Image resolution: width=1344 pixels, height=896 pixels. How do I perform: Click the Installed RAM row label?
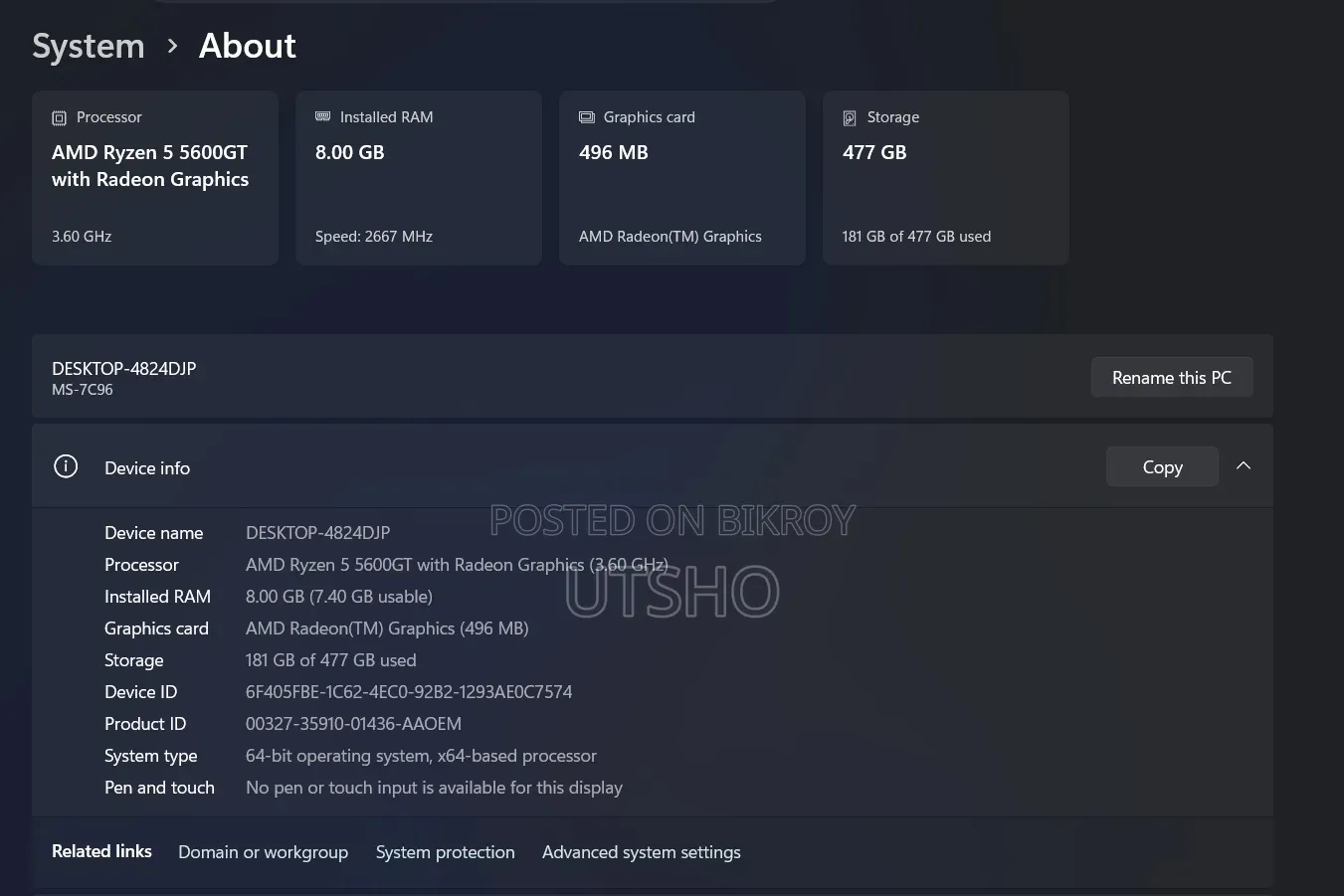tap(157, 597)
